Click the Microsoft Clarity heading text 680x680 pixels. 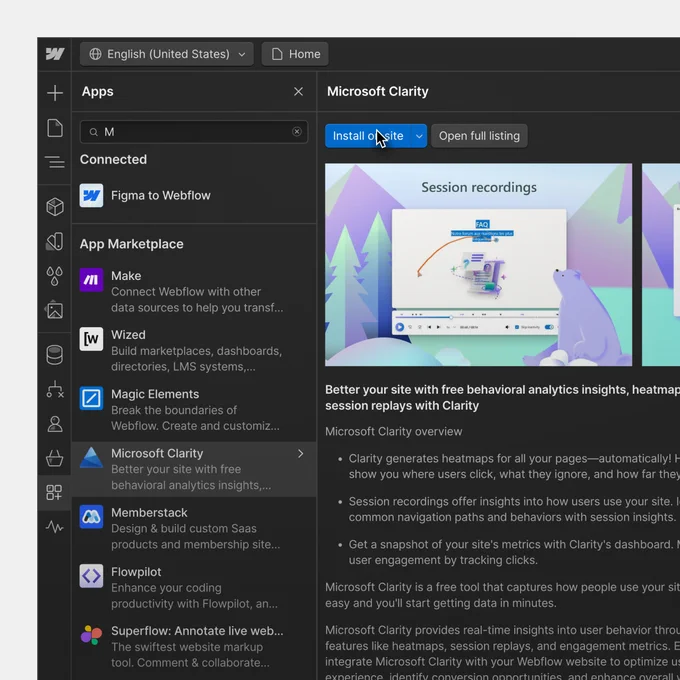pyautogui.click(x=377, y=92)
